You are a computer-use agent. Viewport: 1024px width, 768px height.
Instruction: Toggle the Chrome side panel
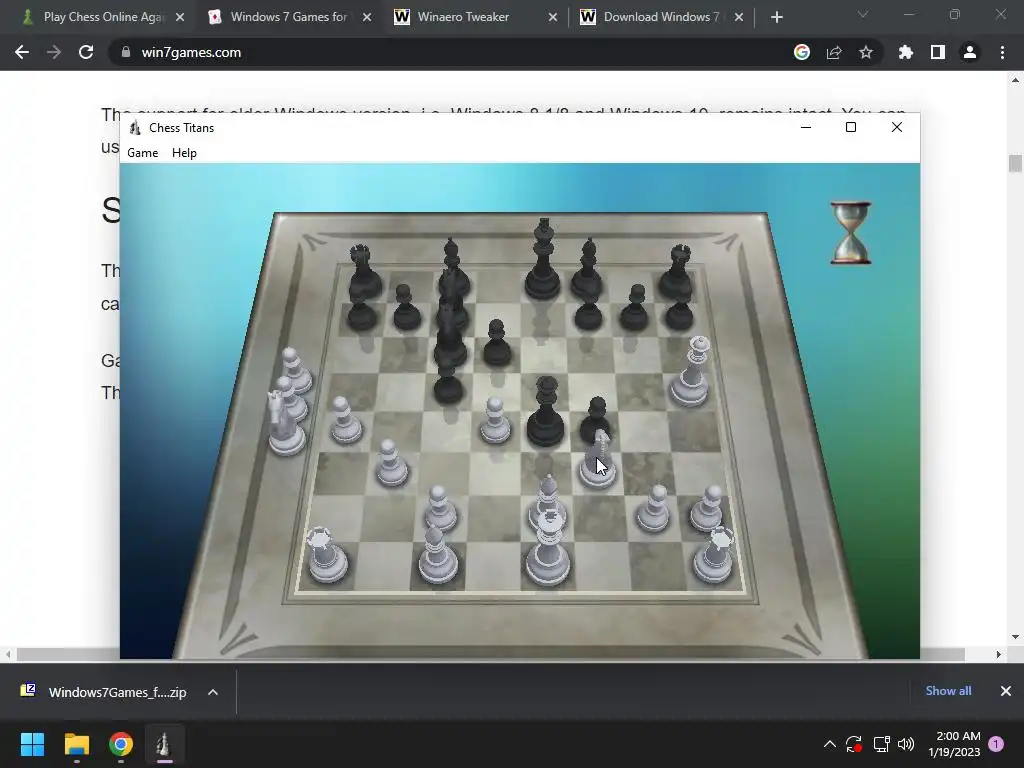click(938, 52)
